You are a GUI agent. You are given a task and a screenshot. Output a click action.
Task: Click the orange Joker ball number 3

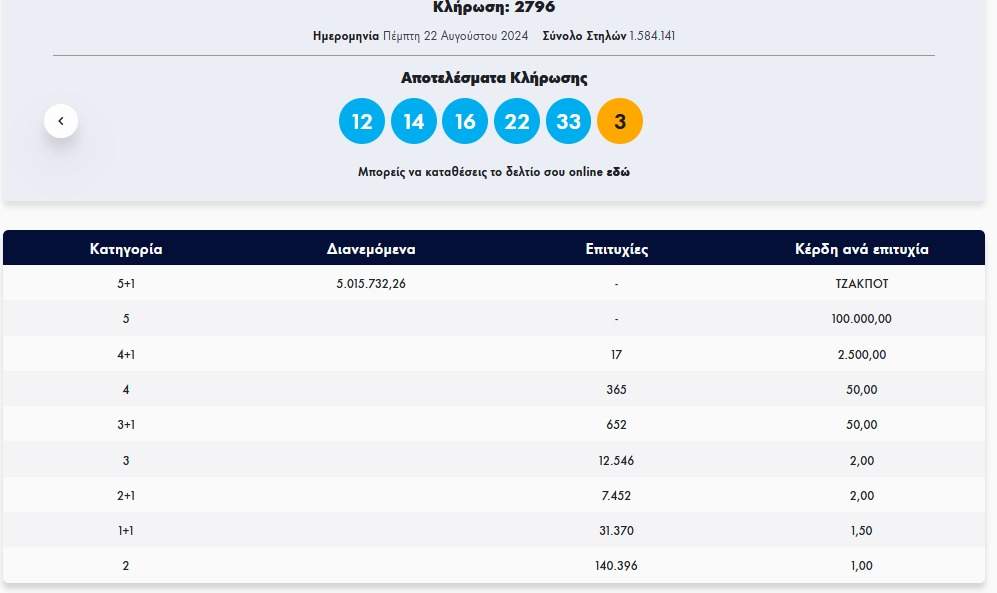pos(620,122)
